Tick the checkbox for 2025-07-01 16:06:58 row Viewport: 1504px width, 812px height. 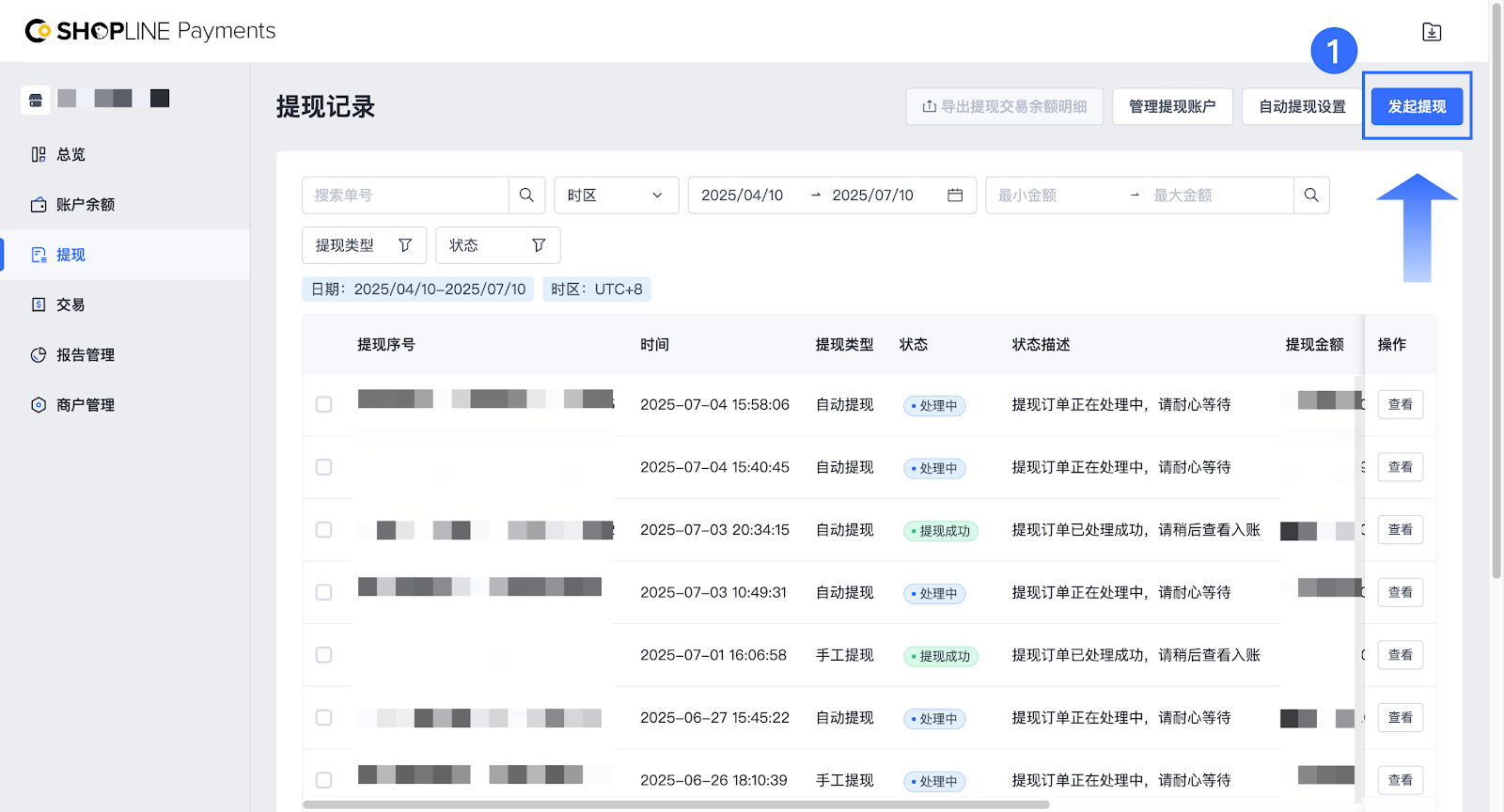tap(324, 655)
